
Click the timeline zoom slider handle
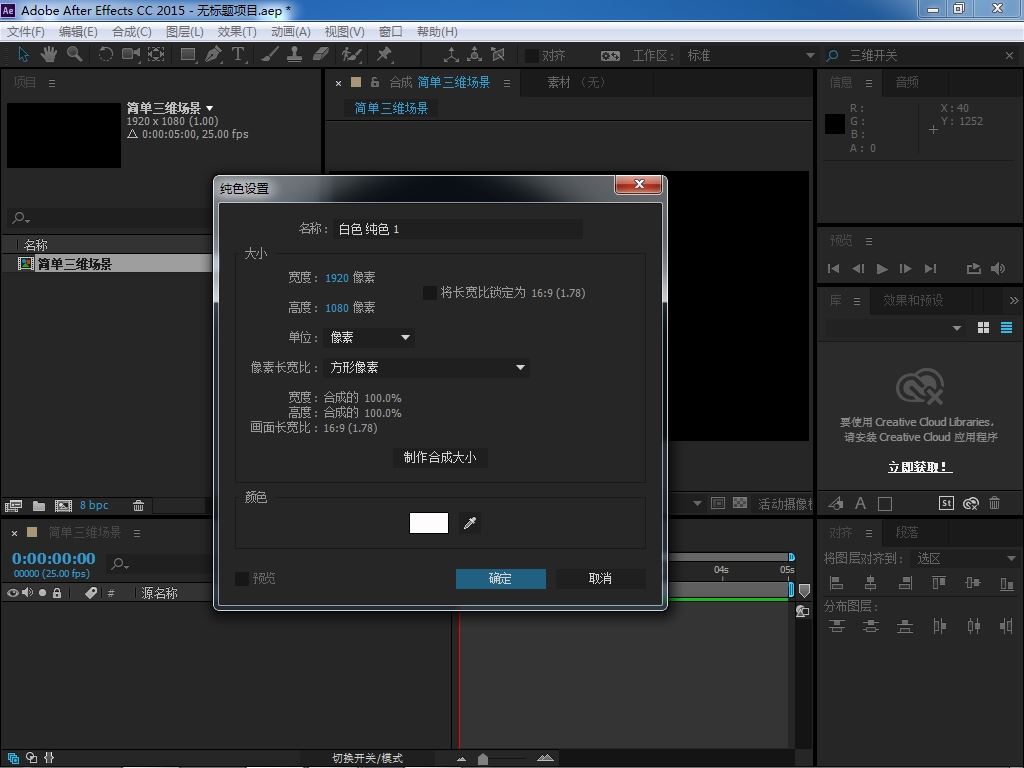(x=483, y=759)
